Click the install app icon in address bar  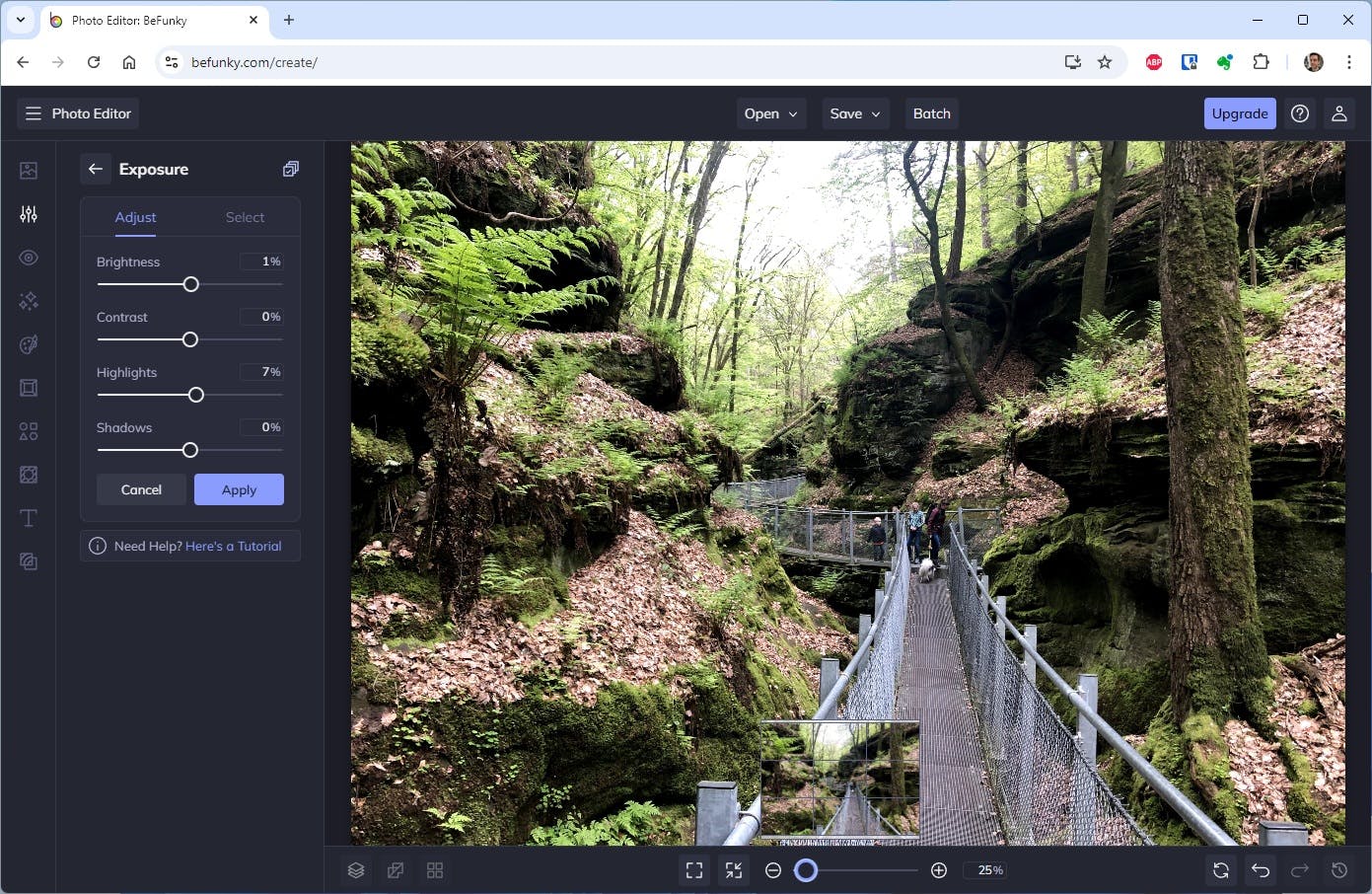coord(1073,62)
